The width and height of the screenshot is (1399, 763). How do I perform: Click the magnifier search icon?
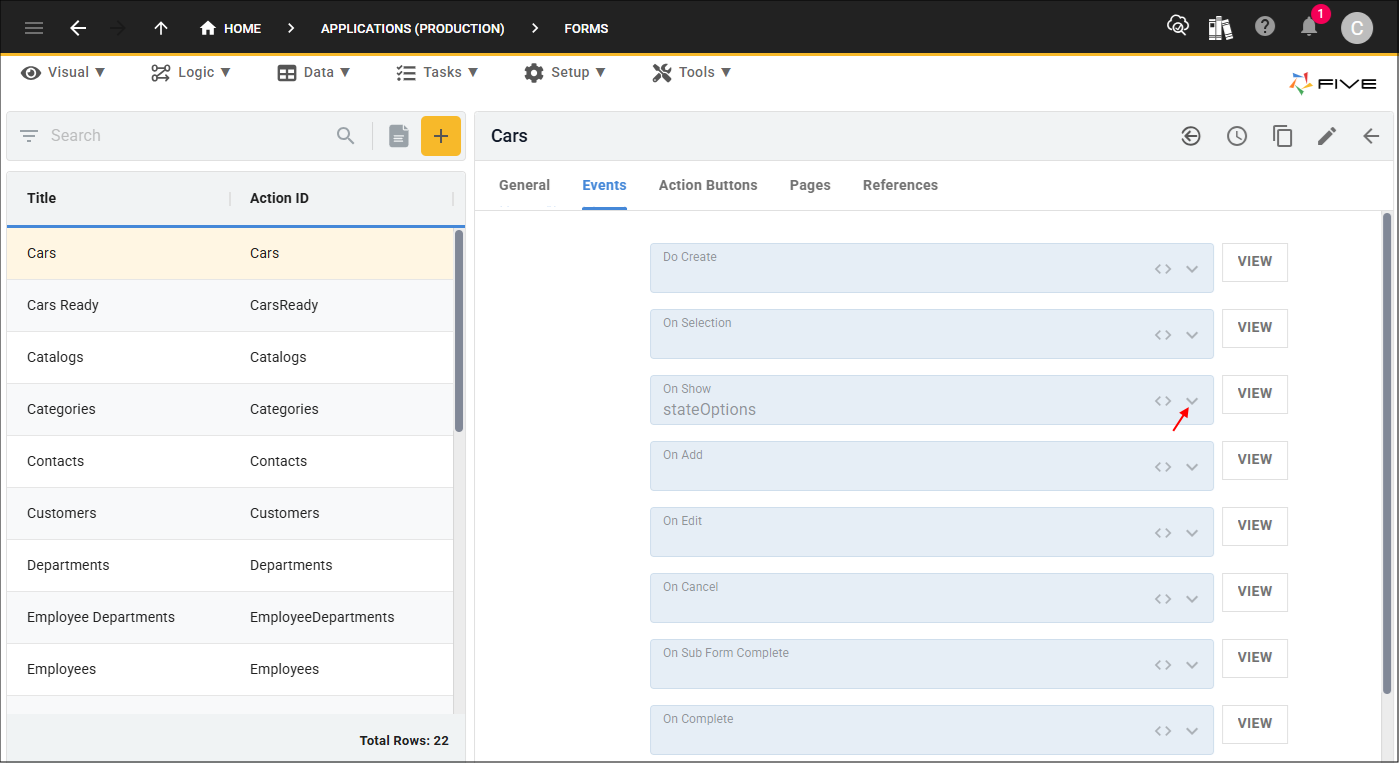coord(346,136)
